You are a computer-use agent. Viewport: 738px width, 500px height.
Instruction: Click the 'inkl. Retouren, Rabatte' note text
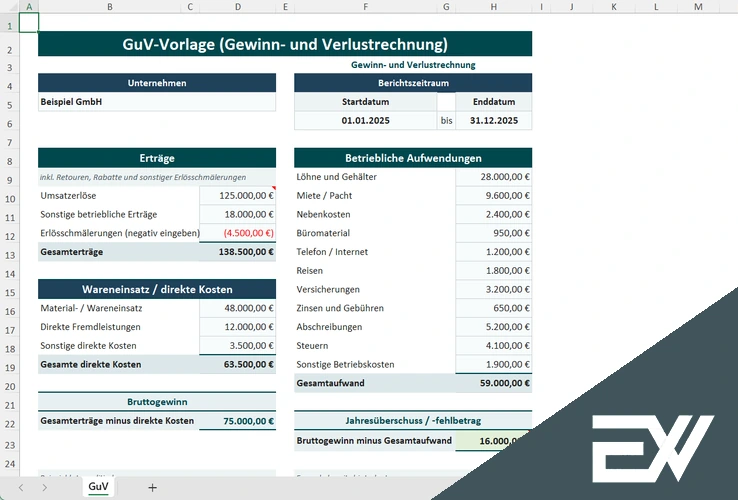pos(143,177)
